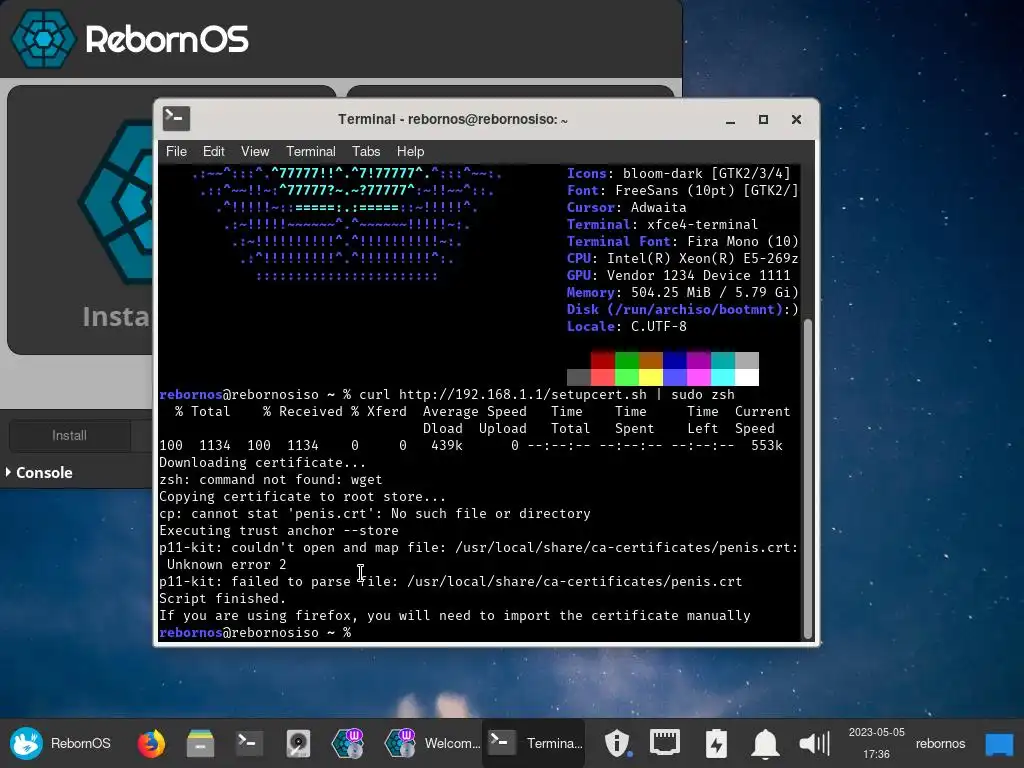Click the bright yellow neofetch color block

(x=651, y=377)
